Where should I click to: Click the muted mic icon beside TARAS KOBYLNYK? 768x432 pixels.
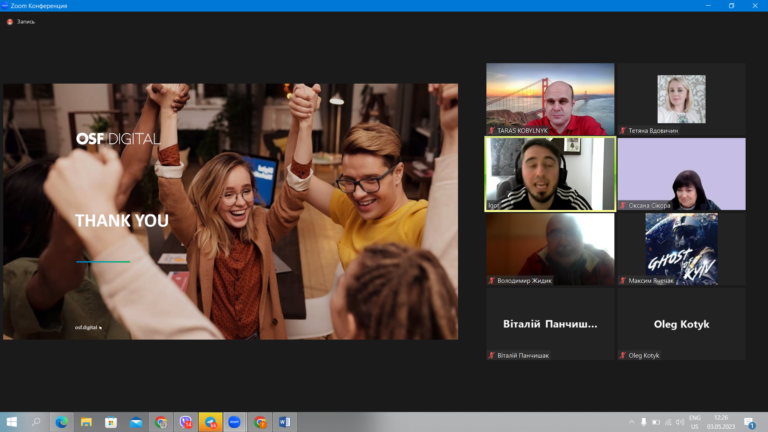click(491, 130)
